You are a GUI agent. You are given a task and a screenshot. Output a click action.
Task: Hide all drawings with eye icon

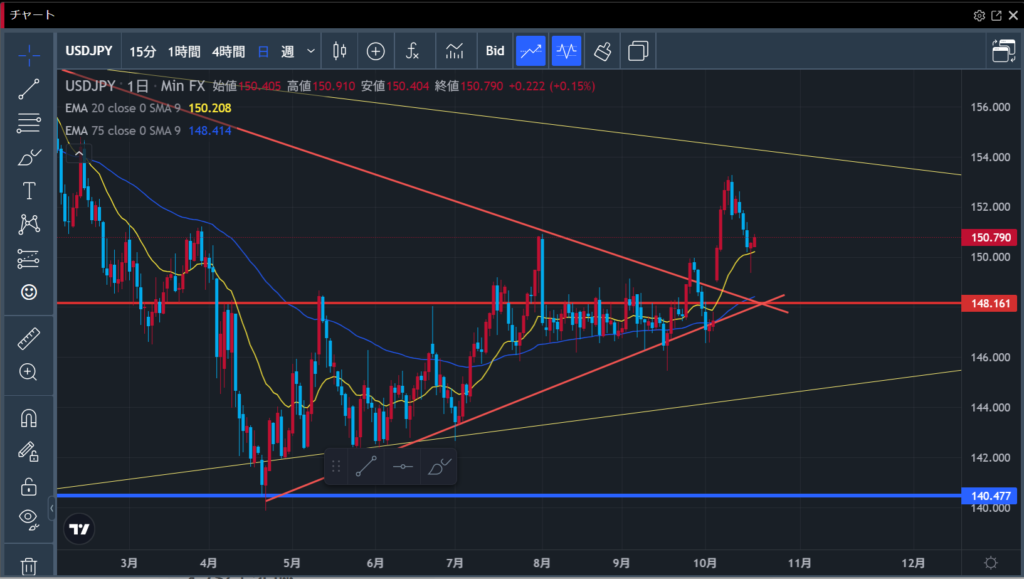tap(29, 518)
